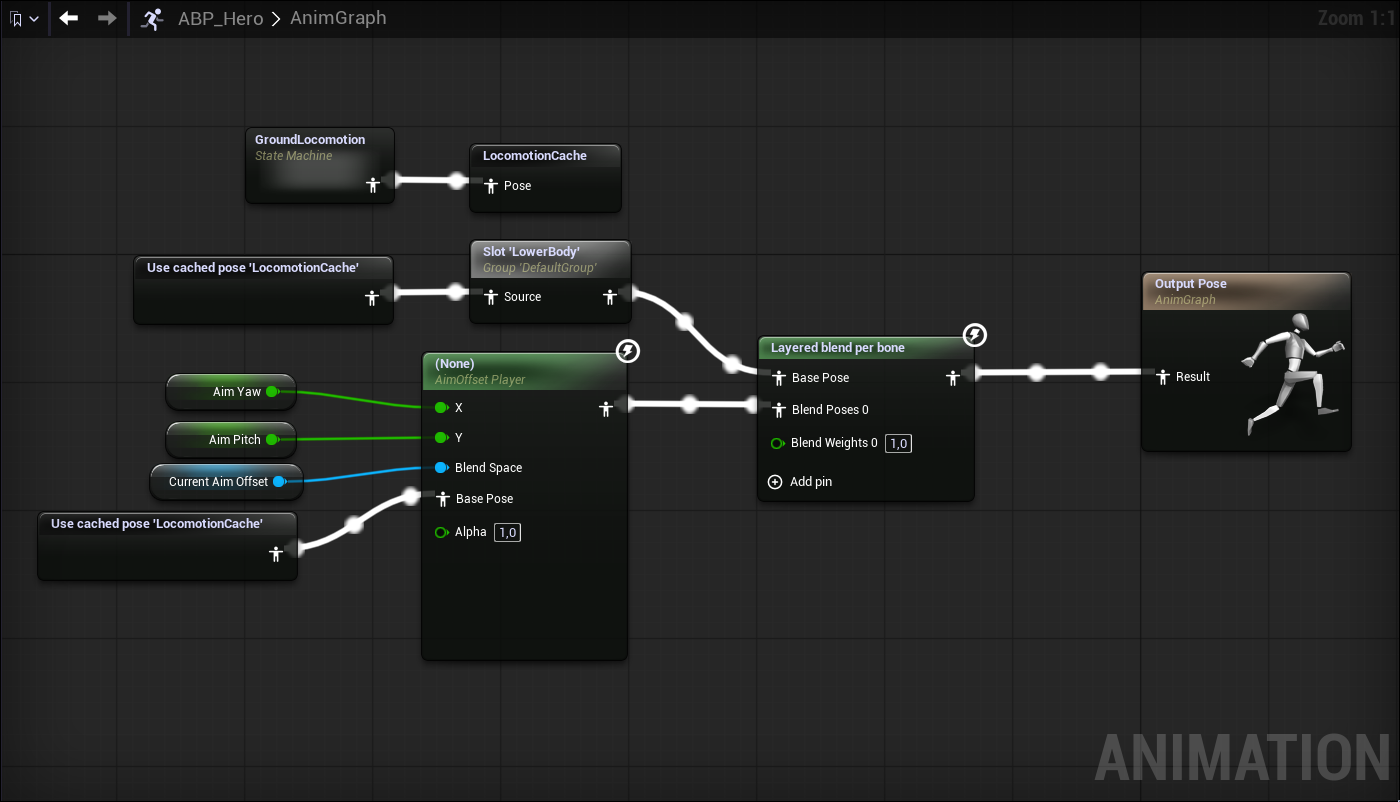This screenshot has height=802, width=1400.
Task: Select the AimOffset Player (None) node title
Action: click(455, 364)
